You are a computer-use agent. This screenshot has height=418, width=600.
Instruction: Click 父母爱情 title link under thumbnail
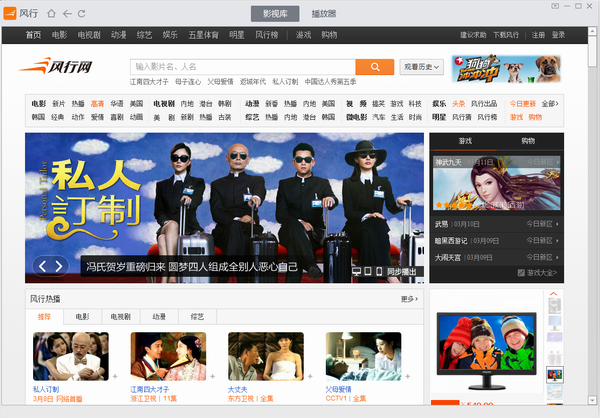click(338, 389)
